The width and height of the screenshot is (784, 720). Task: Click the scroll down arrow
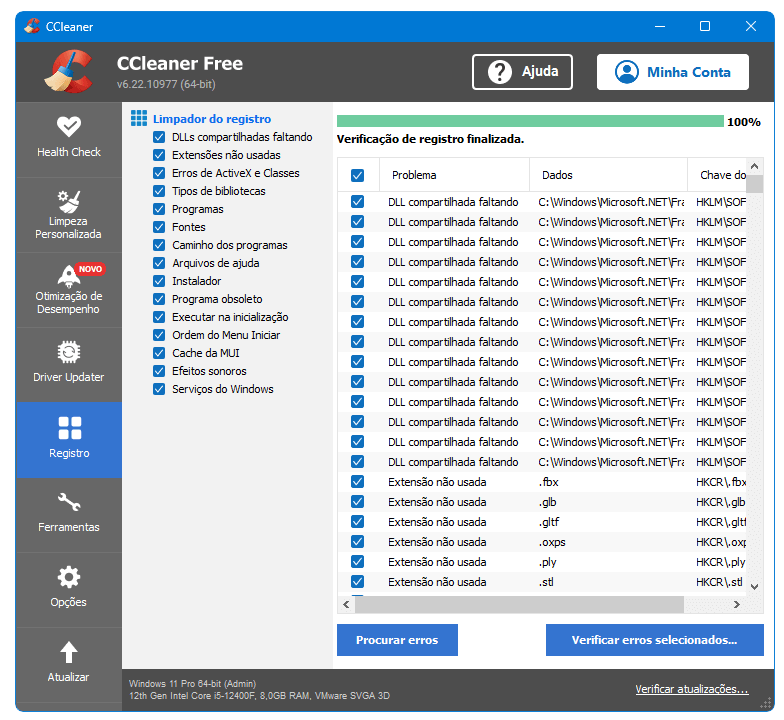point(754,587)
